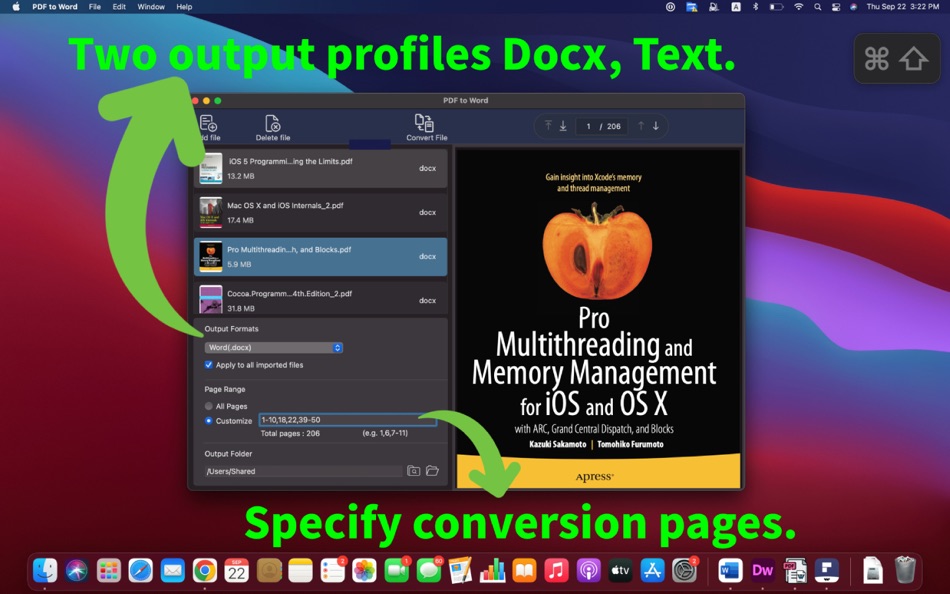This screenshot has width=950, height=594.
Task: Open System Preferences from the dock
Action: 685,570
